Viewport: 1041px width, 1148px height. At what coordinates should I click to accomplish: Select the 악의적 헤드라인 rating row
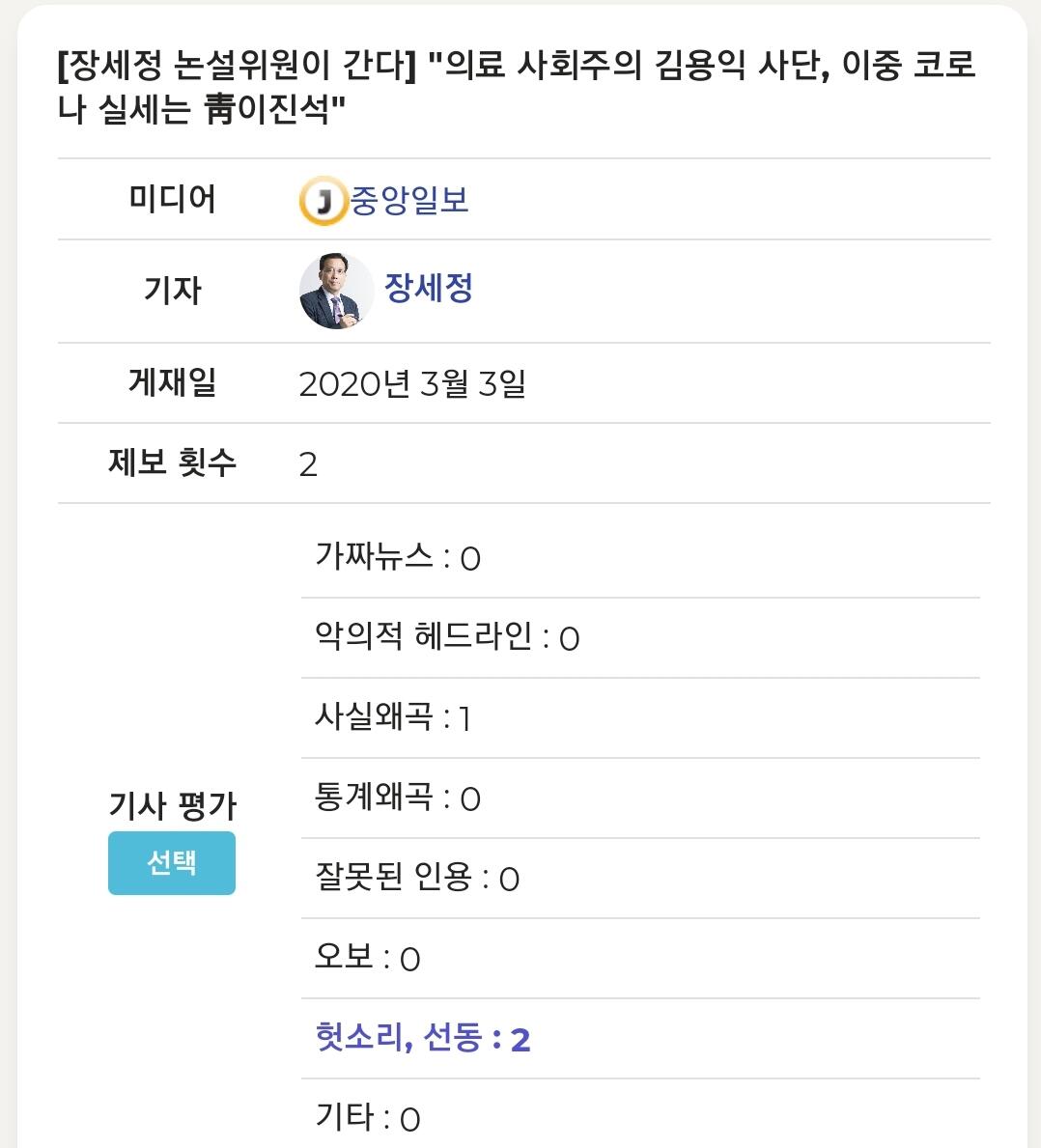point(640,637)
